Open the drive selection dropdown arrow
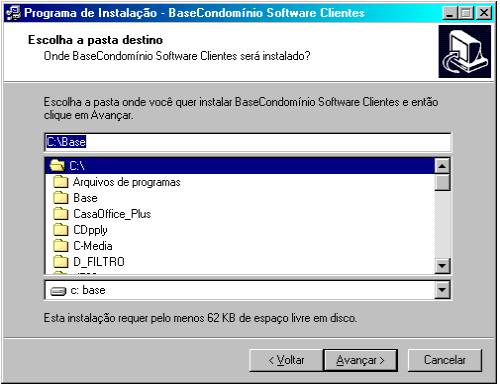 pyautogui.click(x=442, y=290)
